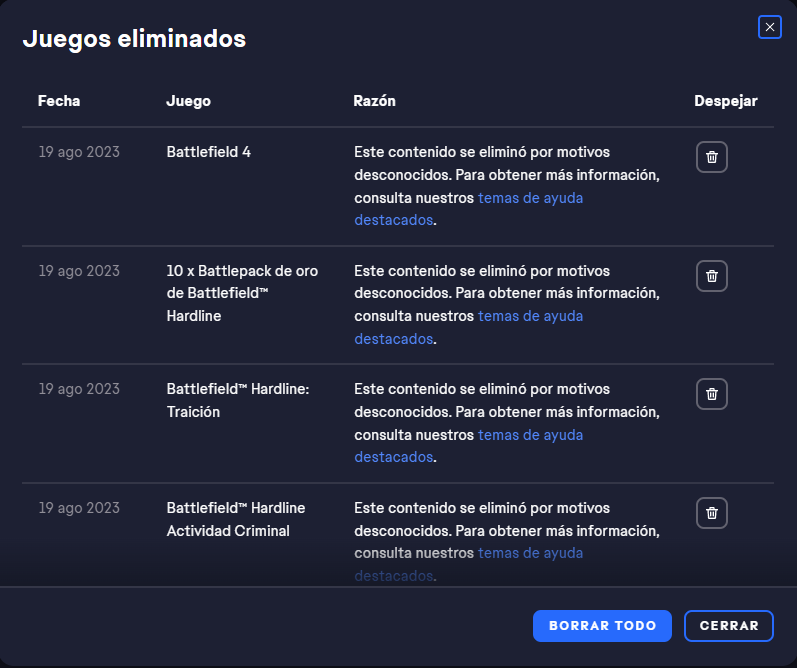Click the BORRAR TODO button
Image resolution: width=797 pixels, height=668 pixels.
coord(602,626)
